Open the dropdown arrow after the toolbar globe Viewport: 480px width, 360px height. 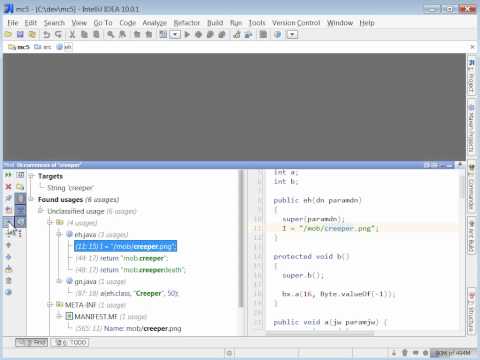click(x=292, y=35)
